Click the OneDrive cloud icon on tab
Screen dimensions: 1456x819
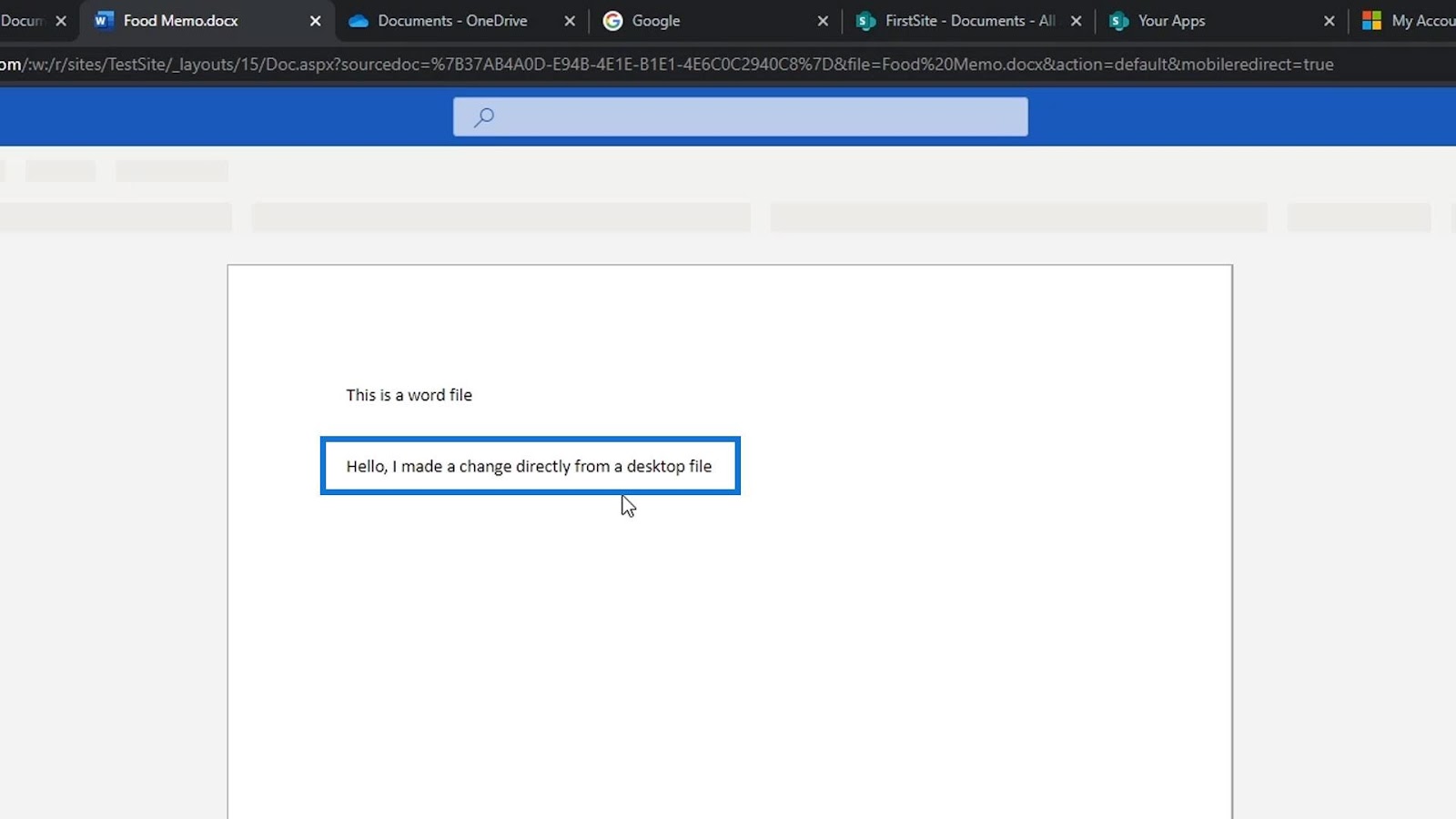359,21
